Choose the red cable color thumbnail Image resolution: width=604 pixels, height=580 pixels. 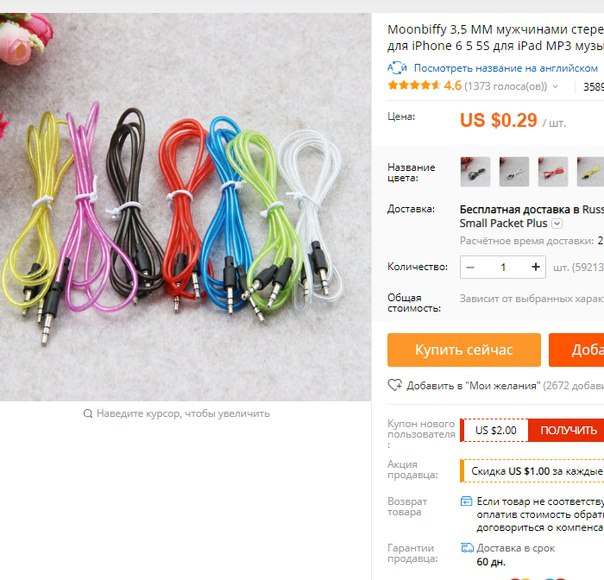[x=553, y=171]
